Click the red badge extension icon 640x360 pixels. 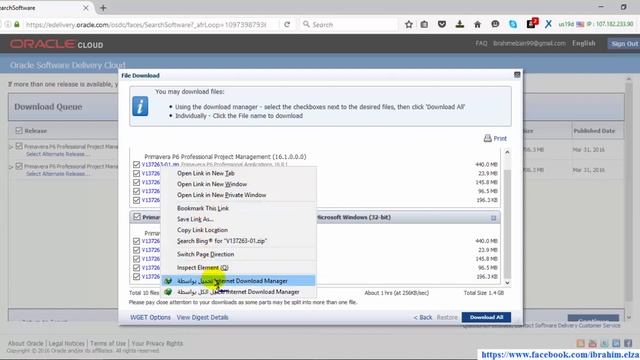tap(531, 24)
